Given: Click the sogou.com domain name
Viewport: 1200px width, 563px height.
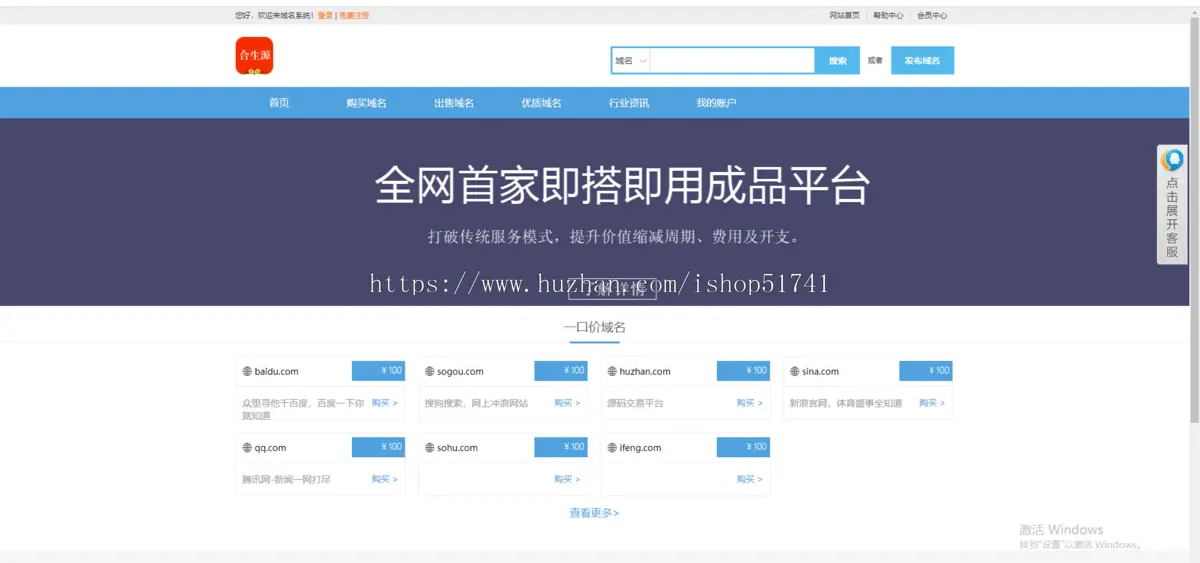Looking at the screenshot, I should click(460, 371).
